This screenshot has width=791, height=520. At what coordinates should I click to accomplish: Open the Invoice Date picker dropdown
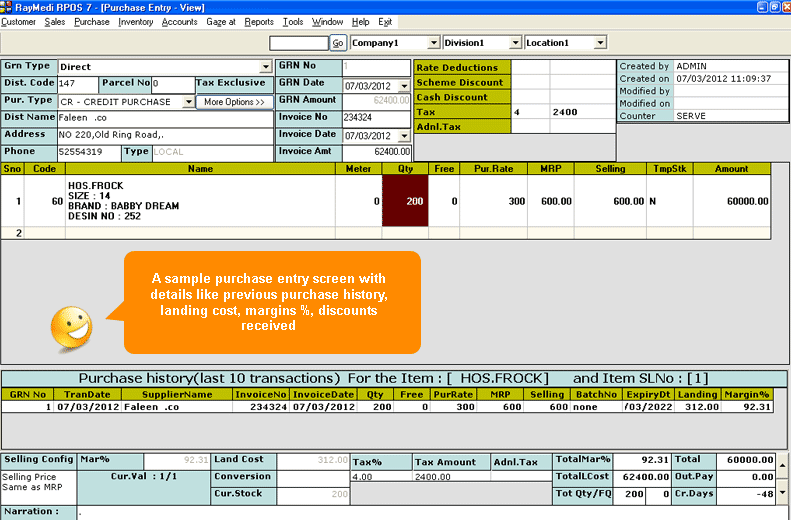coord(404,136)
